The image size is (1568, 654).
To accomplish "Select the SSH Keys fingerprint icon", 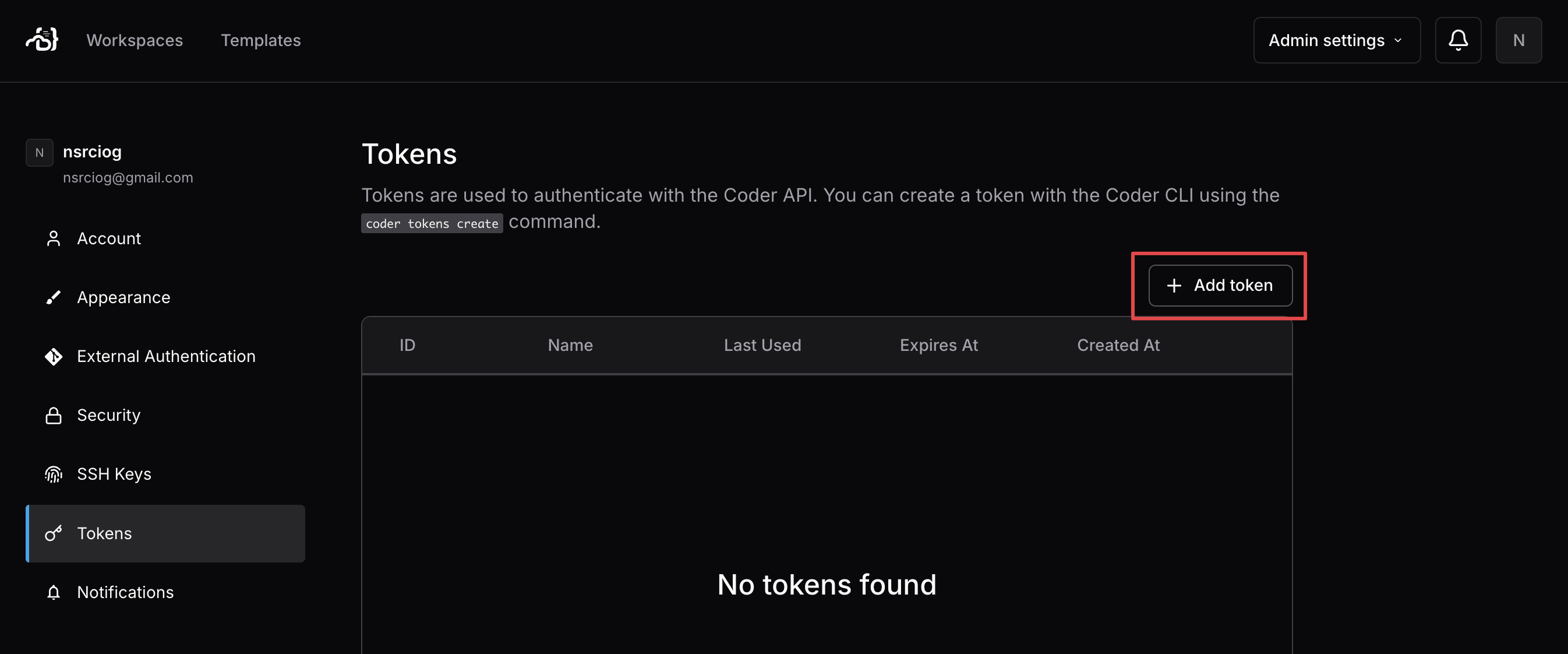I will pyautogui.click(x=54, y=474).
